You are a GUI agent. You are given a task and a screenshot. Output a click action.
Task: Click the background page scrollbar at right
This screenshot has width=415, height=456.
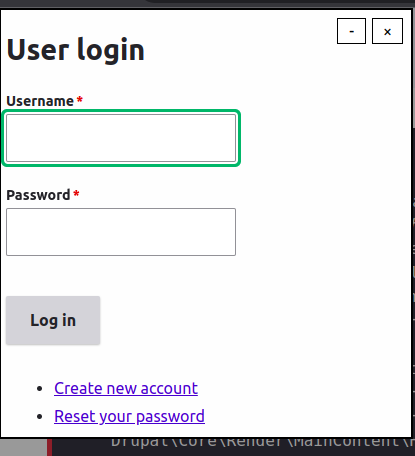click(x=414, y=67)
